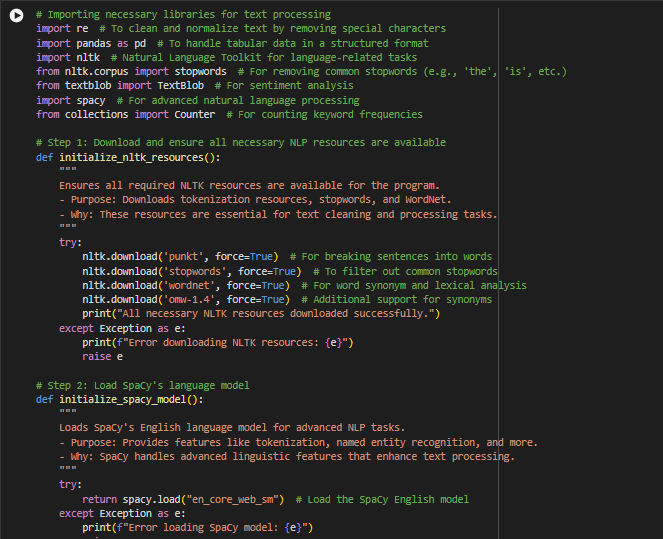Image resolution: width=663 pixels, height=539 pixels.
Task: Click 'import pandas as pd' line
Action: (232, 44)
